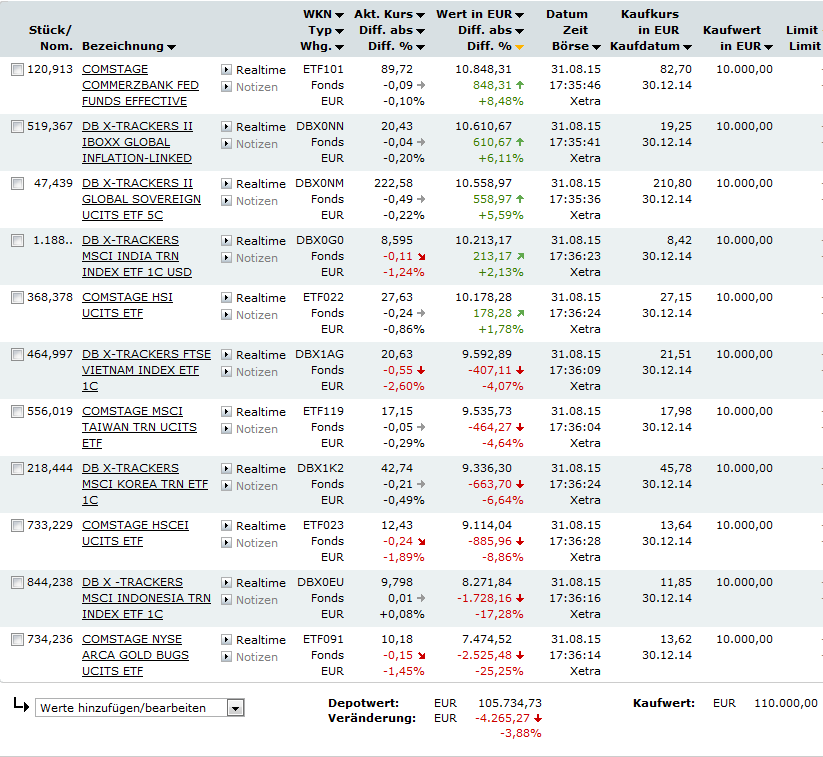823x757 pixels.
Task: Sort by orange Diff. % arrow under Wert
Action: pos(519,47)
